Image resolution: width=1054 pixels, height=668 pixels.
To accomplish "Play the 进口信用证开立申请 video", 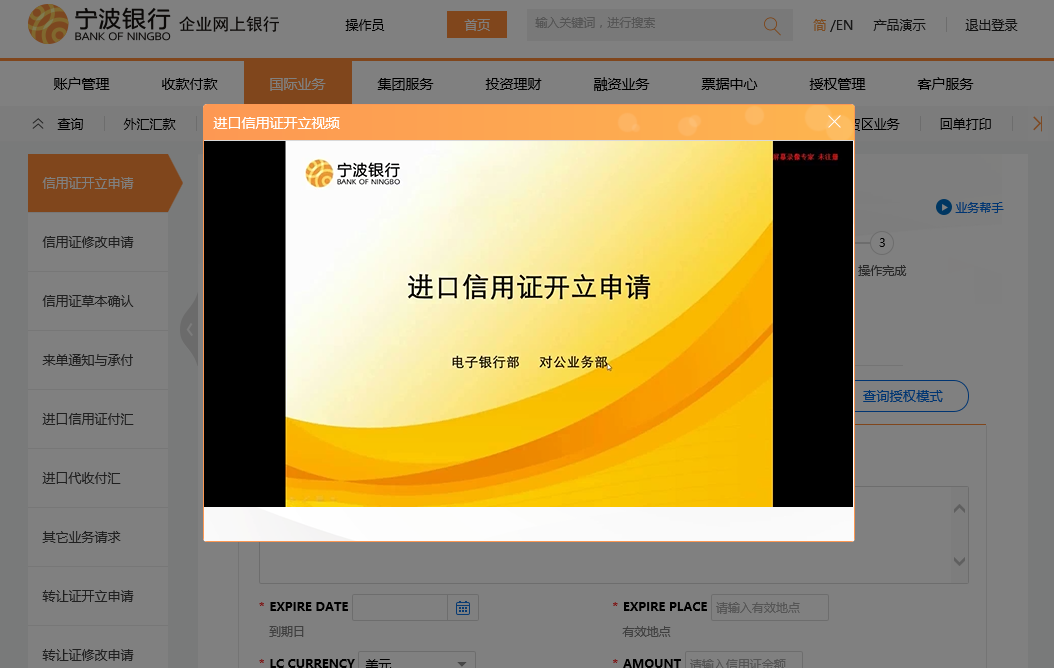I will (x=528, y=323).
